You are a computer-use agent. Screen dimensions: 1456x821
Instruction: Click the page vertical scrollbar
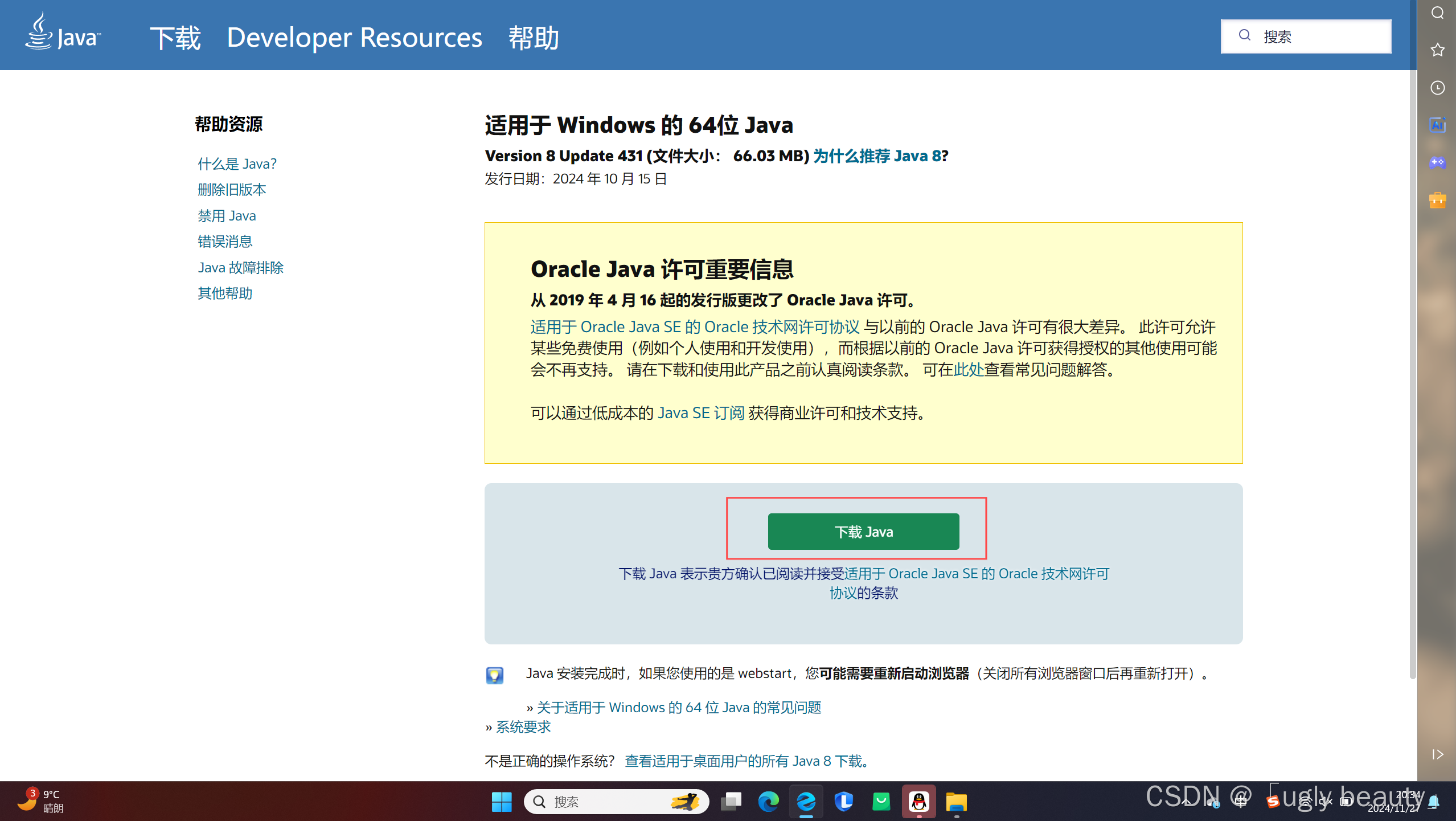pyautogui.click(x=1412, y=370)
